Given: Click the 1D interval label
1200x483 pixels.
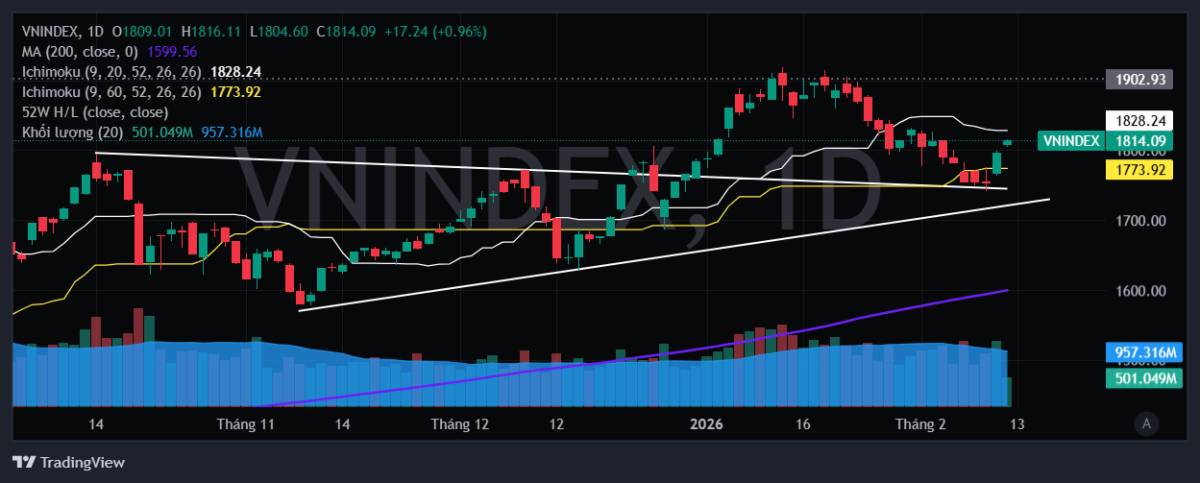Looking at the screenshot, I should pyautogui.click(x=95, y=31).
